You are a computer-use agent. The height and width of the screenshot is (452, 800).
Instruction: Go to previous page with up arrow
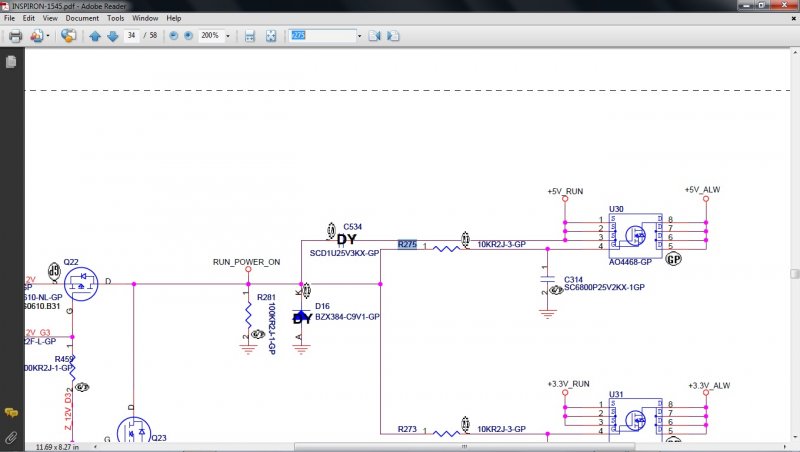(95, 36)
